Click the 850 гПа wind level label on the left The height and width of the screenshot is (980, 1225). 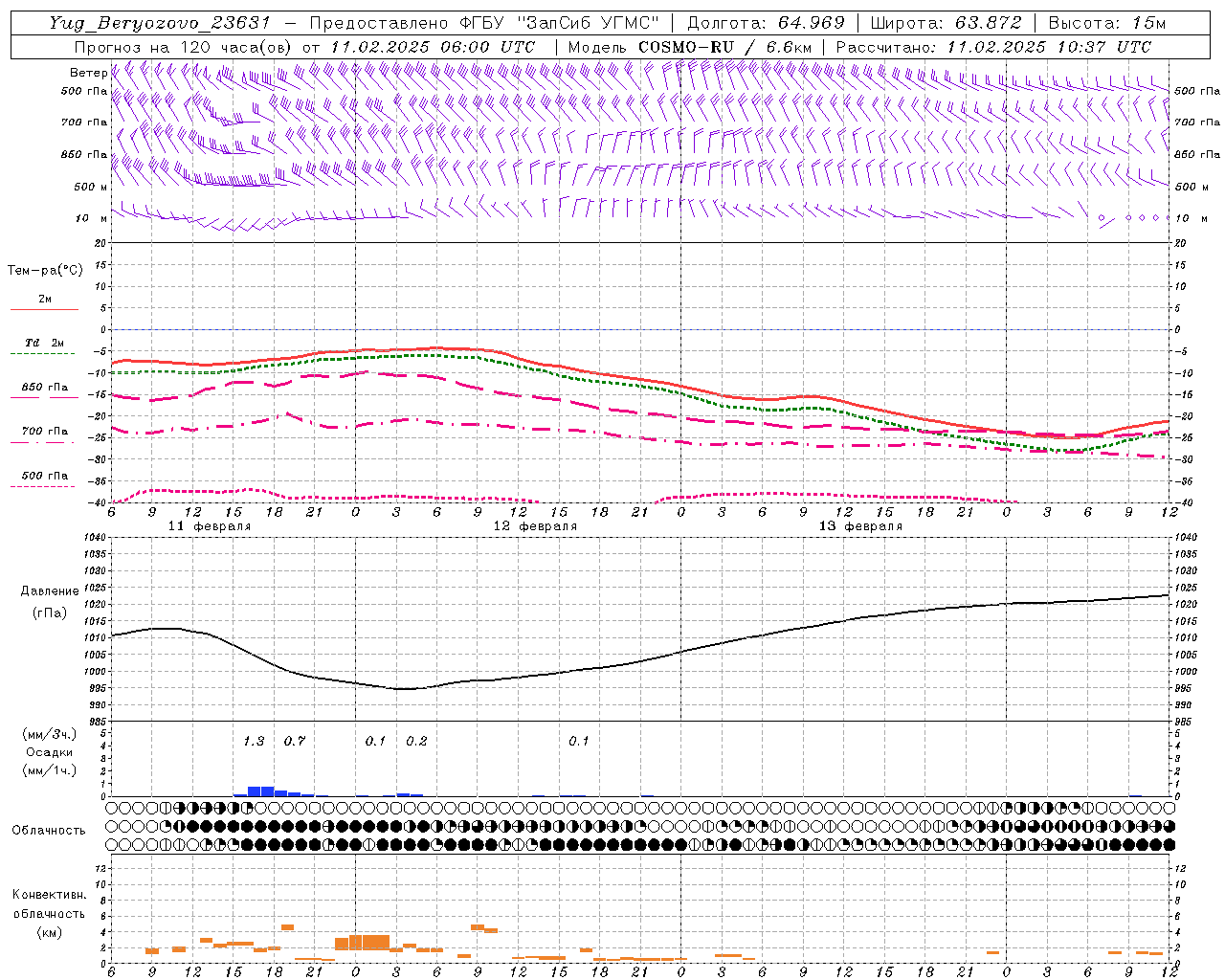point(84,154)
